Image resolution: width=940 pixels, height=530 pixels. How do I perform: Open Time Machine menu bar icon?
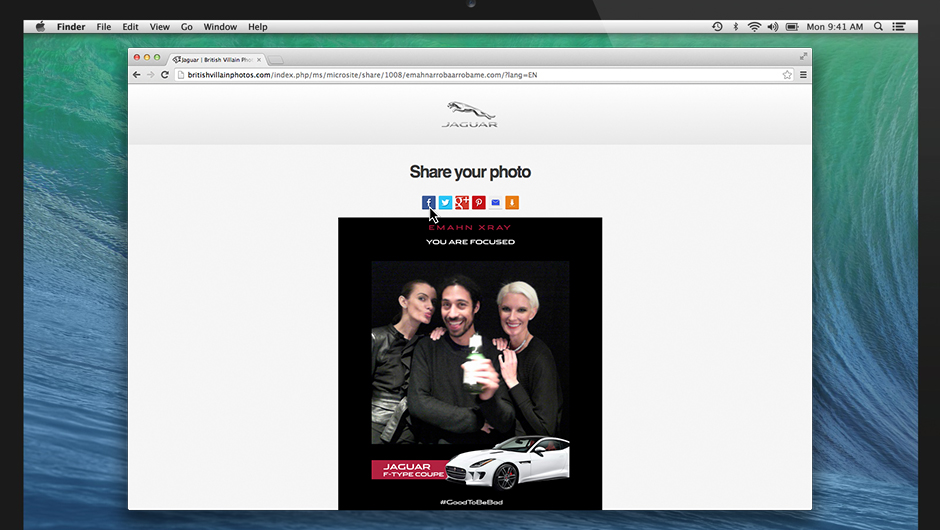coord(717,26)
